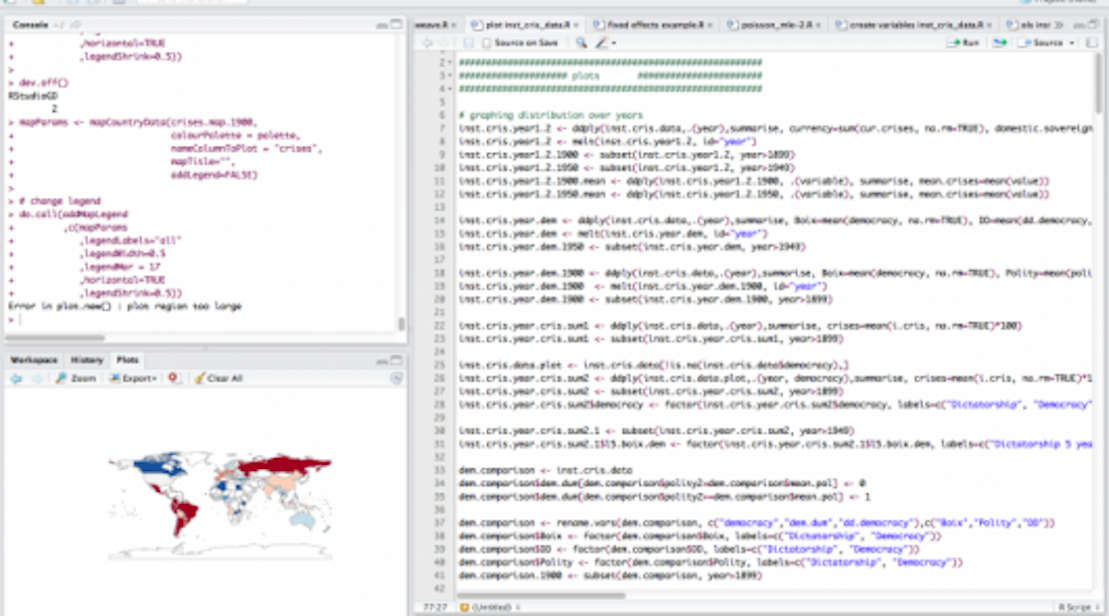Click the Find/Replace magnifier icon
The width and height of the screenshot is (1109, 616).
pos(581,43)
